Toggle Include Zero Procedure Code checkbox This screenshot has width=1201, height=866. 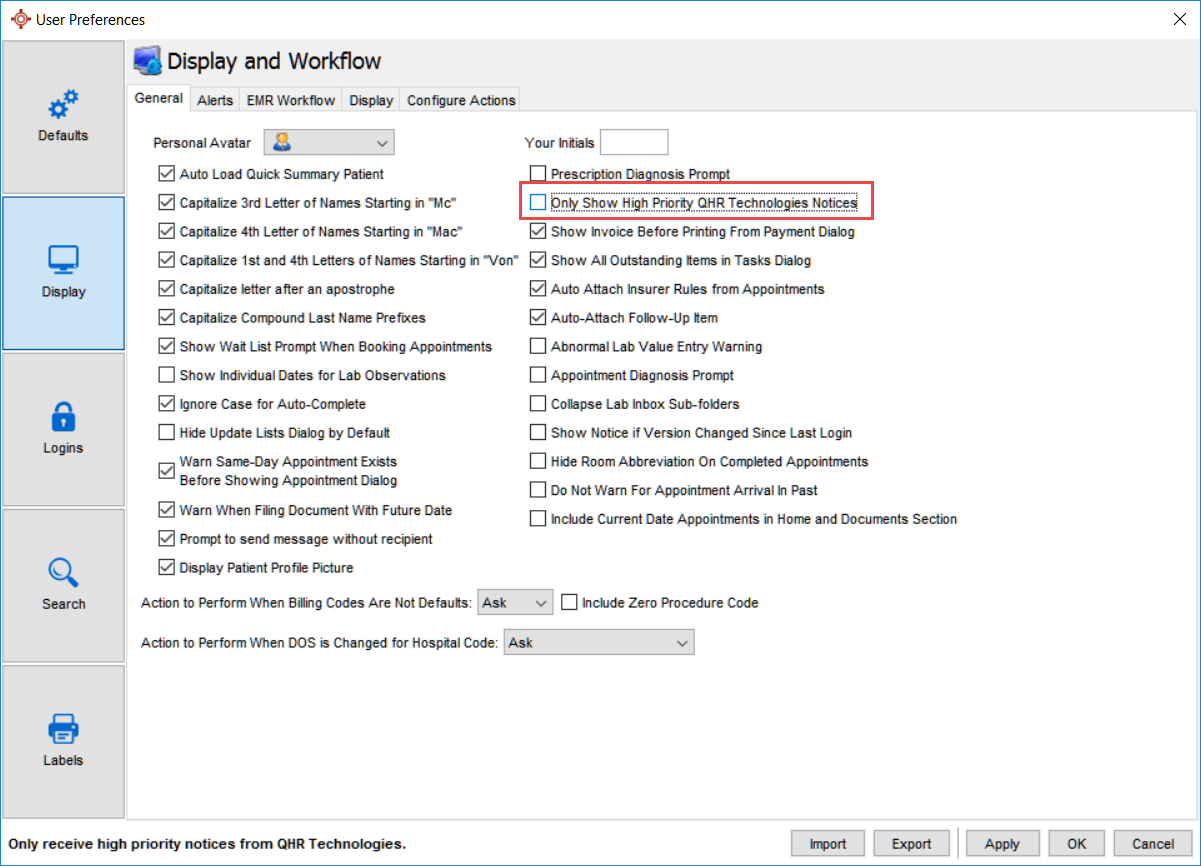point(570,603)
